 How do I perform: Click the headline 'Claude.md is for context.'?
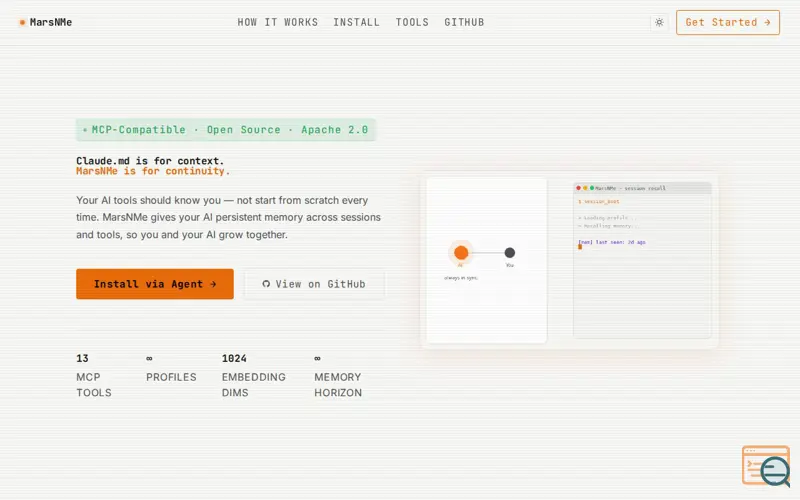pyautogui.click(x=150, y=161)
